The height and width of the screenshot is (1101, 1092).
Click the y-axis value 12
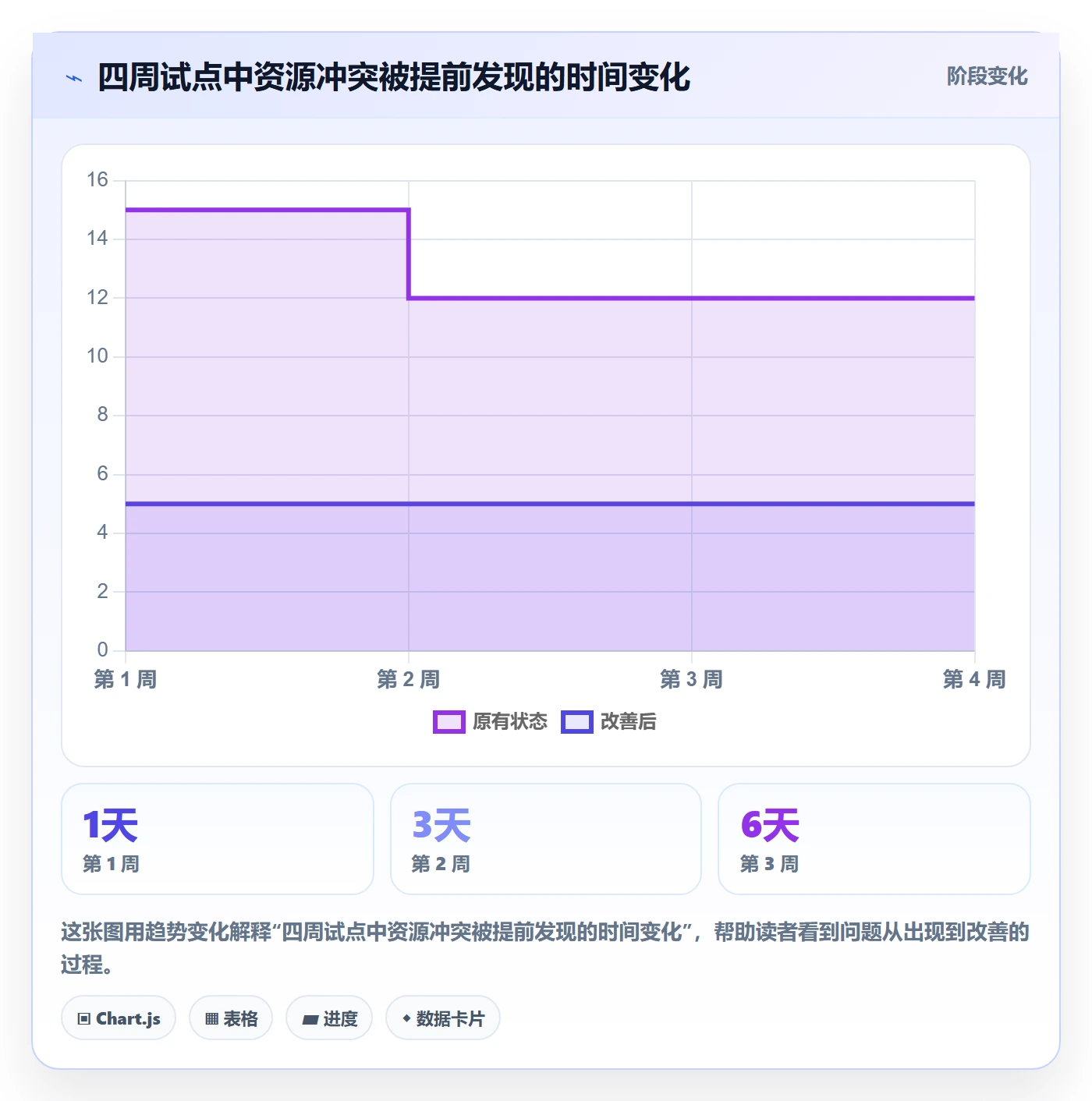[x=97, y=298]
